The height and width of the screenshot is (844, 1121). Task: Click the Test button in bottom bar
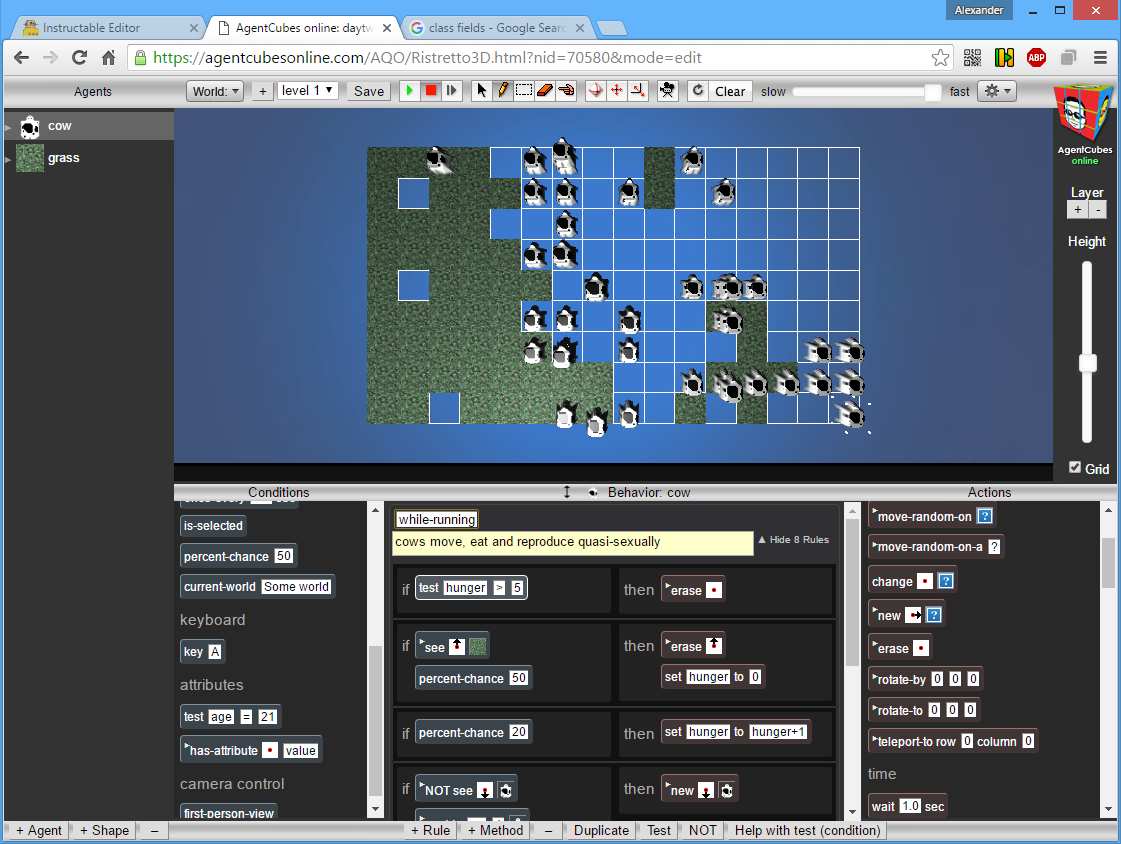click(658, 830)
